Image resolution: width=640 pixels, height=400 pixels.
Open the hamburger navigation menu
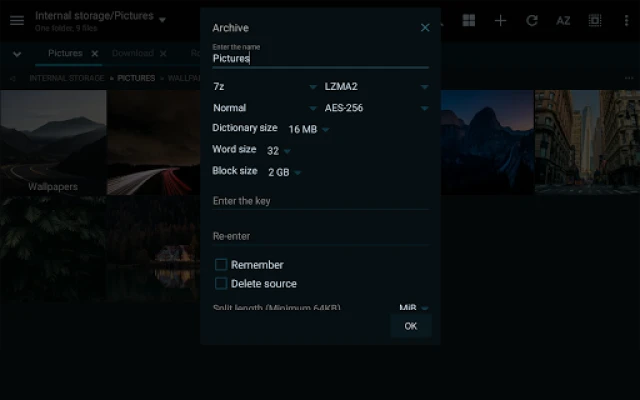click(17, 20)
